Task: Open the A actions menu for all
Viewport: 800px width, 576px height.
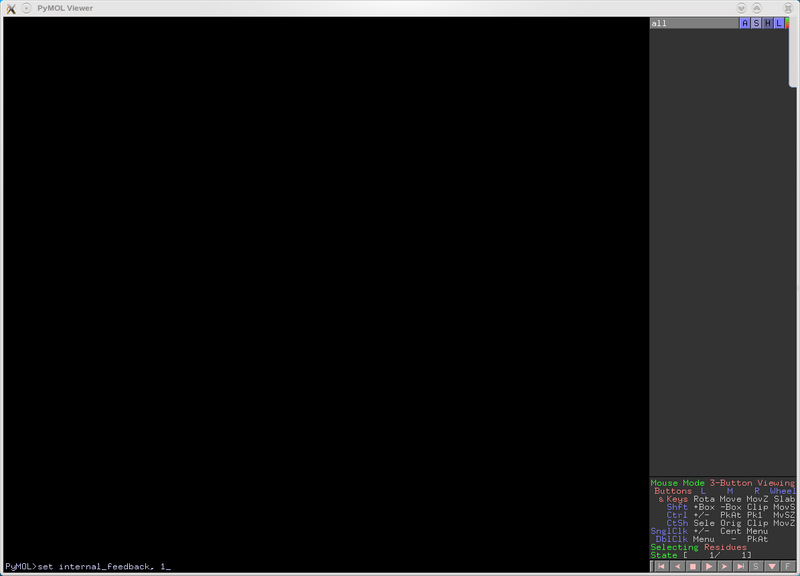Action: click(x=744, y=23)
